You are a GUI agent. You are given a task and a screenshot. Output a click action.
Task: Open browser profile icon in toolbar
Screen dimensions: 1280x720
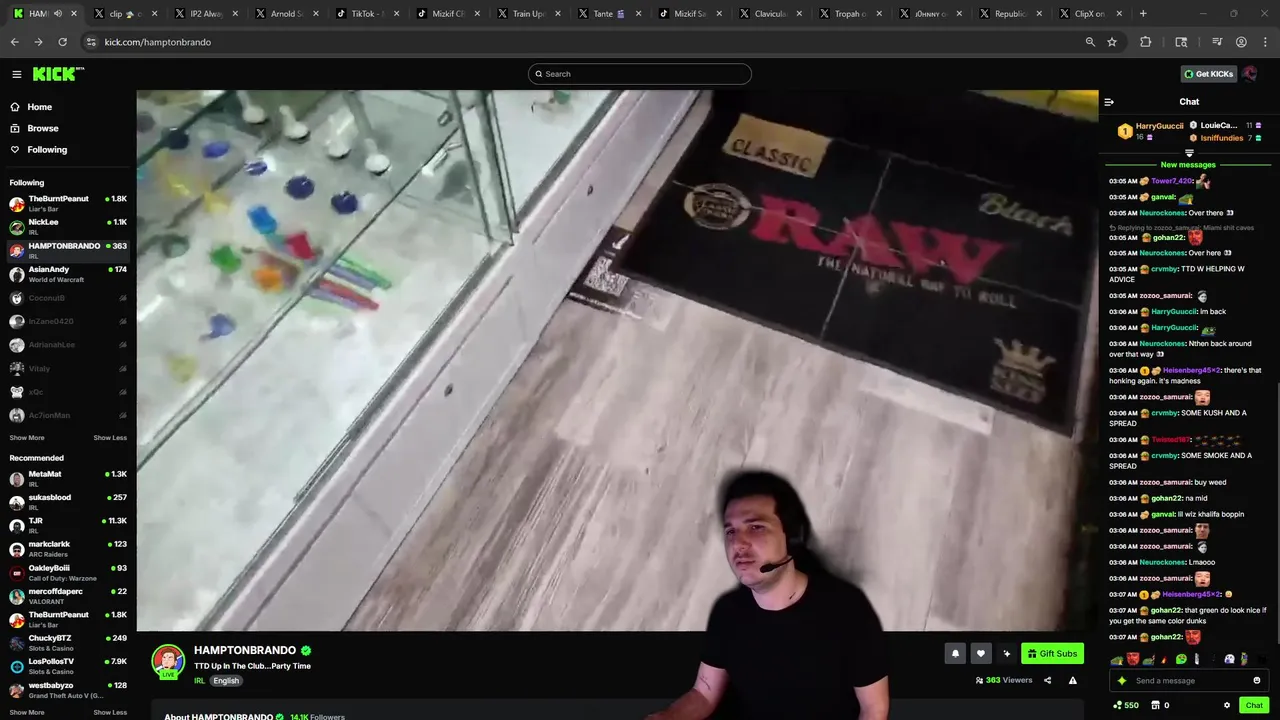point(1241,42)
